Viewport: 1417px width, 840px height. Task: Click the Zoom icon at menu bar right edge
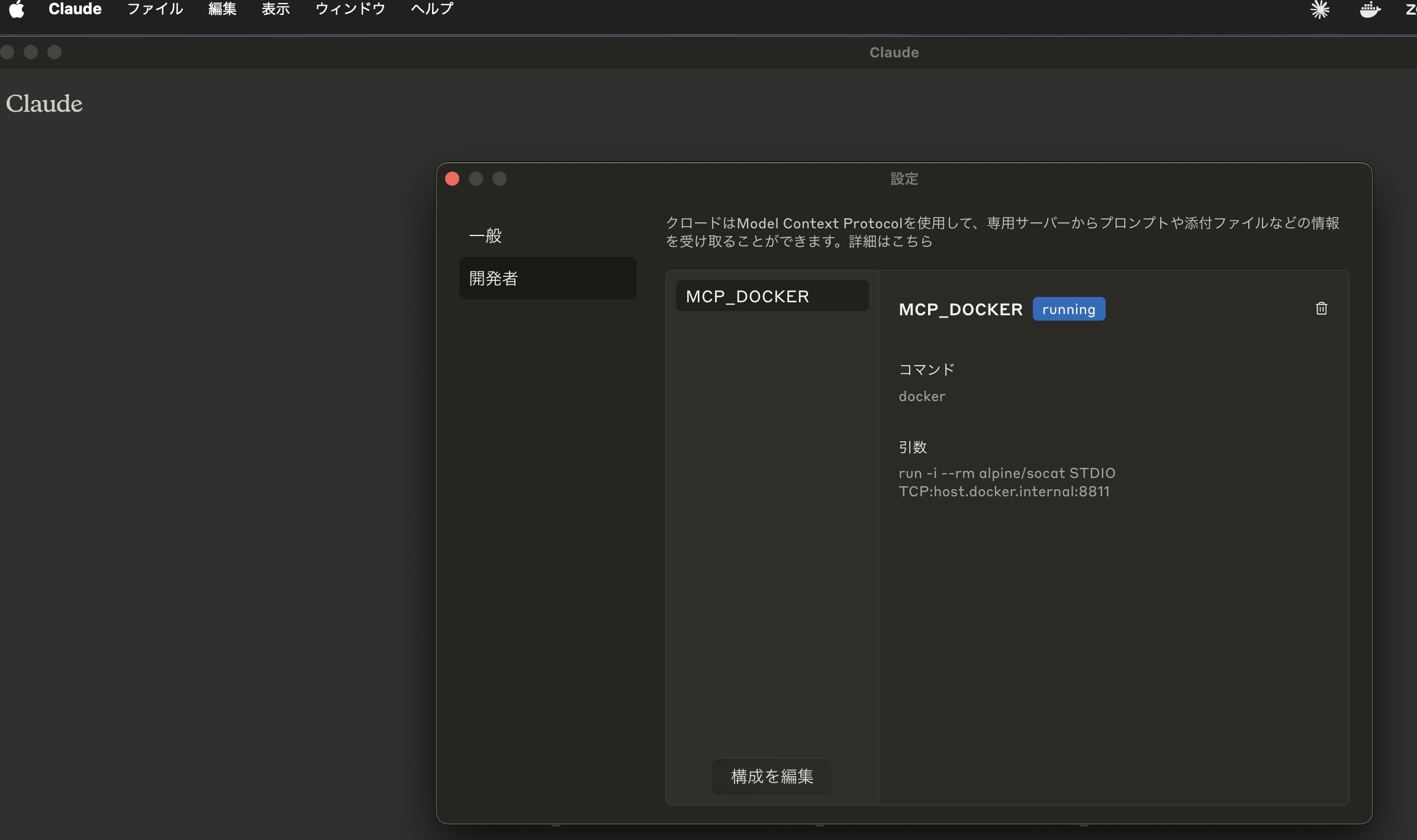point(1411,10)
